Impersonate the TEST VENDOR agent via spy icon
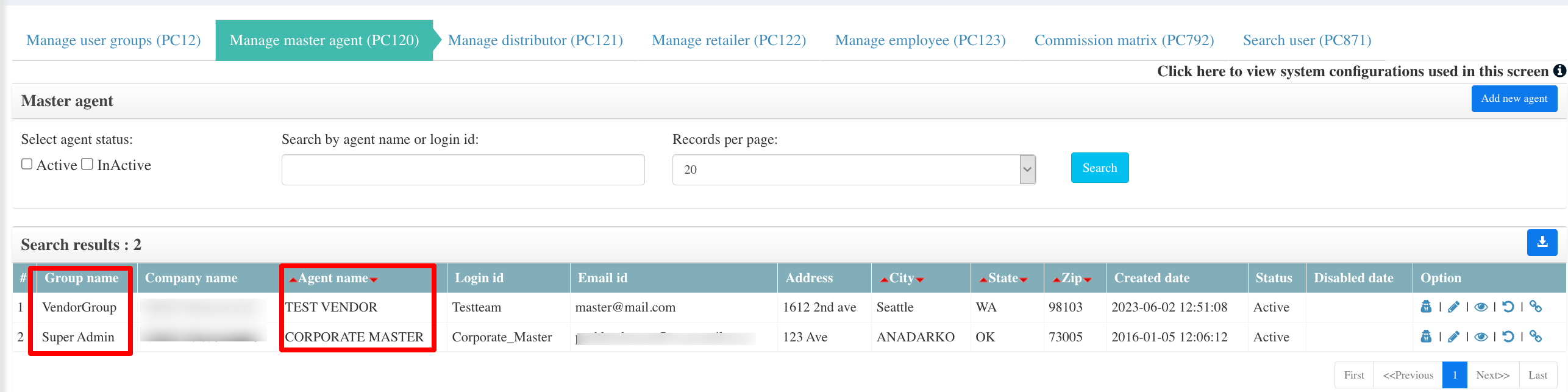 [1426, 307]
